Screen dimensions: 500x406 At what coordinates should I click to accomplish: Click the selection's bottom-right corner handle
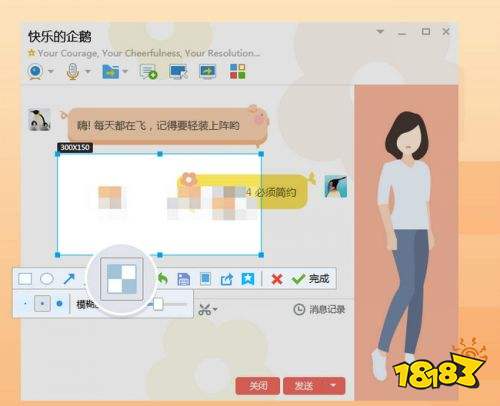click(261, 255)
